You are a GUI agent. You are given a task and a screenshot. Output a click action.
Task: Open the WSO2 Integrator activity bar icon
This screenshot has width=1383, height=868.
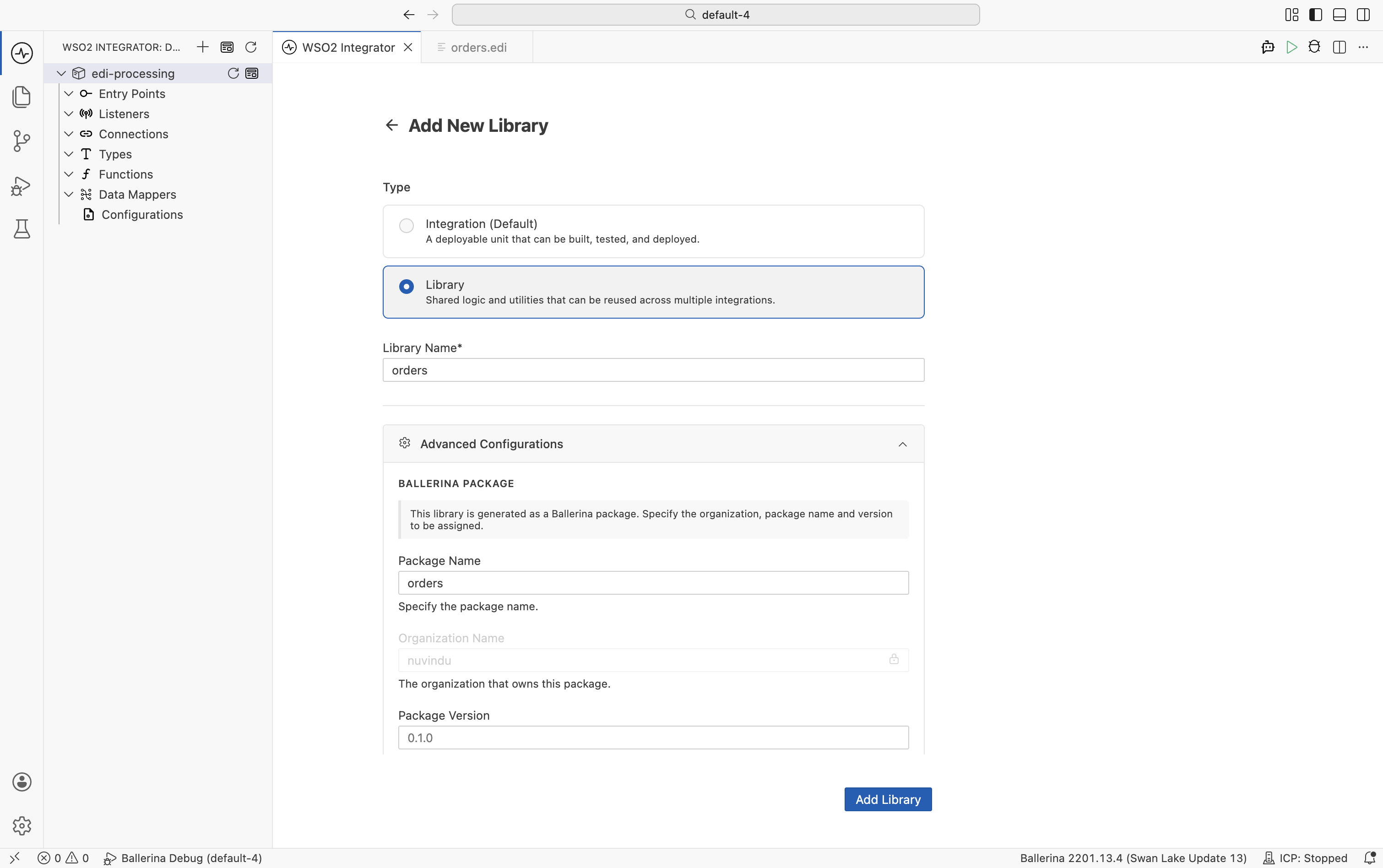point(22,53)
